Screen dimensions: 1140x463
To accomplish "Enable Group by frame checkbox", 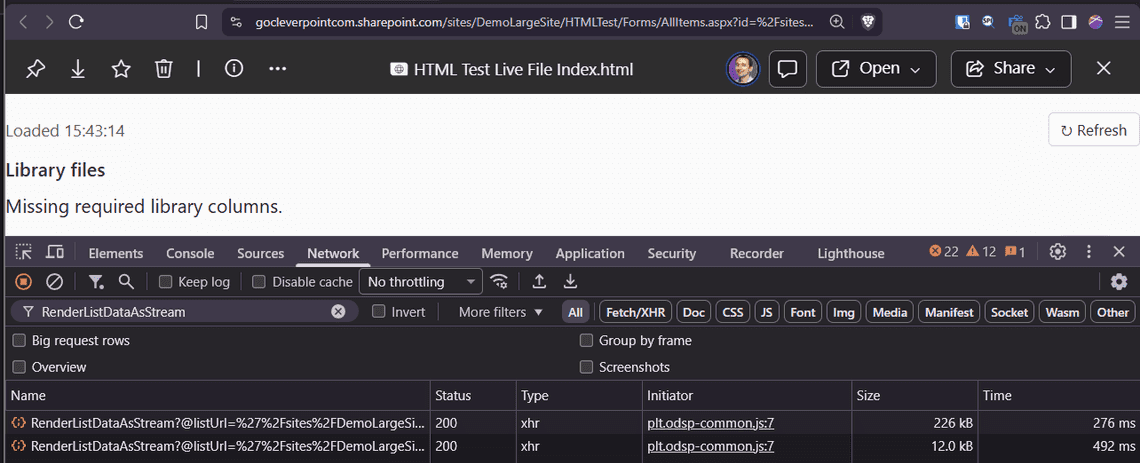I will (586, 340).
